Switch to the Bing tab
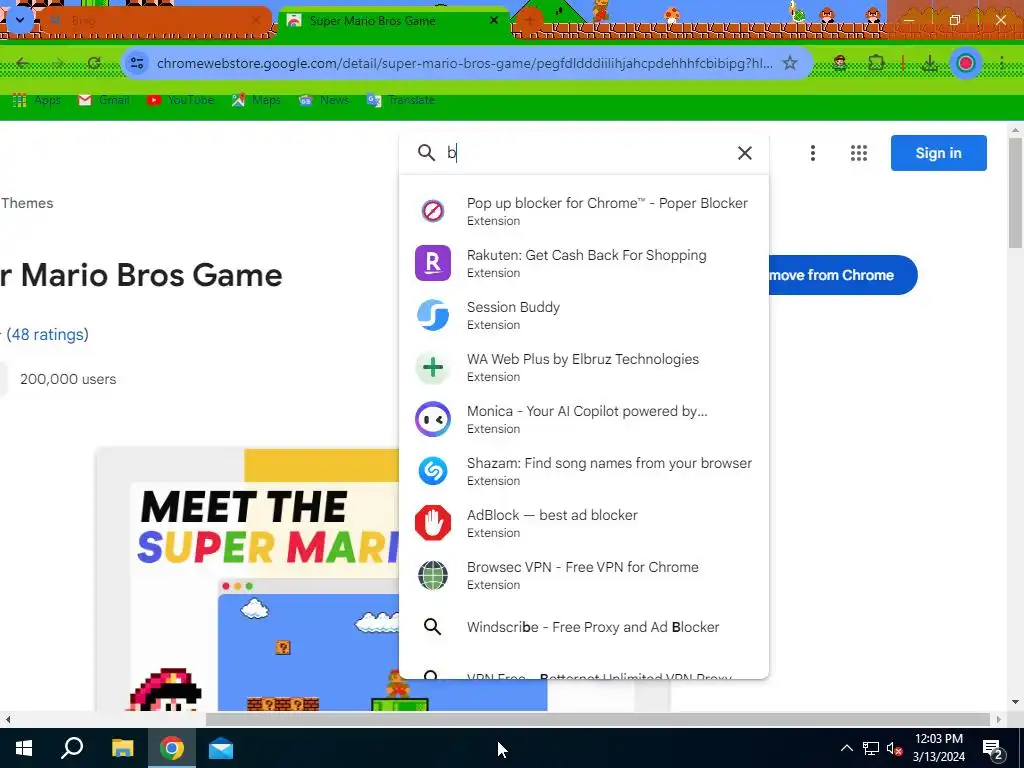The height and width of the screenshot is (768, 1024). pyautogui.click(x=156, y=21)
